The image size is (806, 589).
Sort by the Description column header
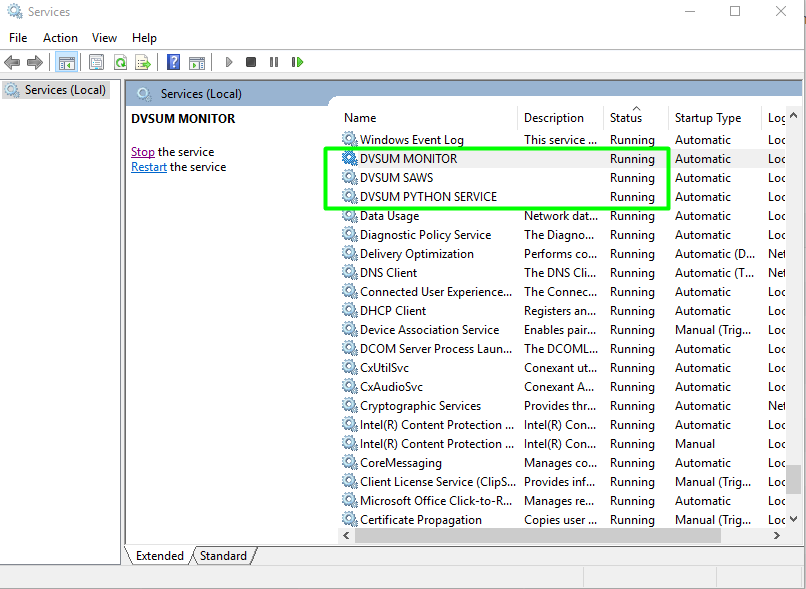click(x=561, y=118)
